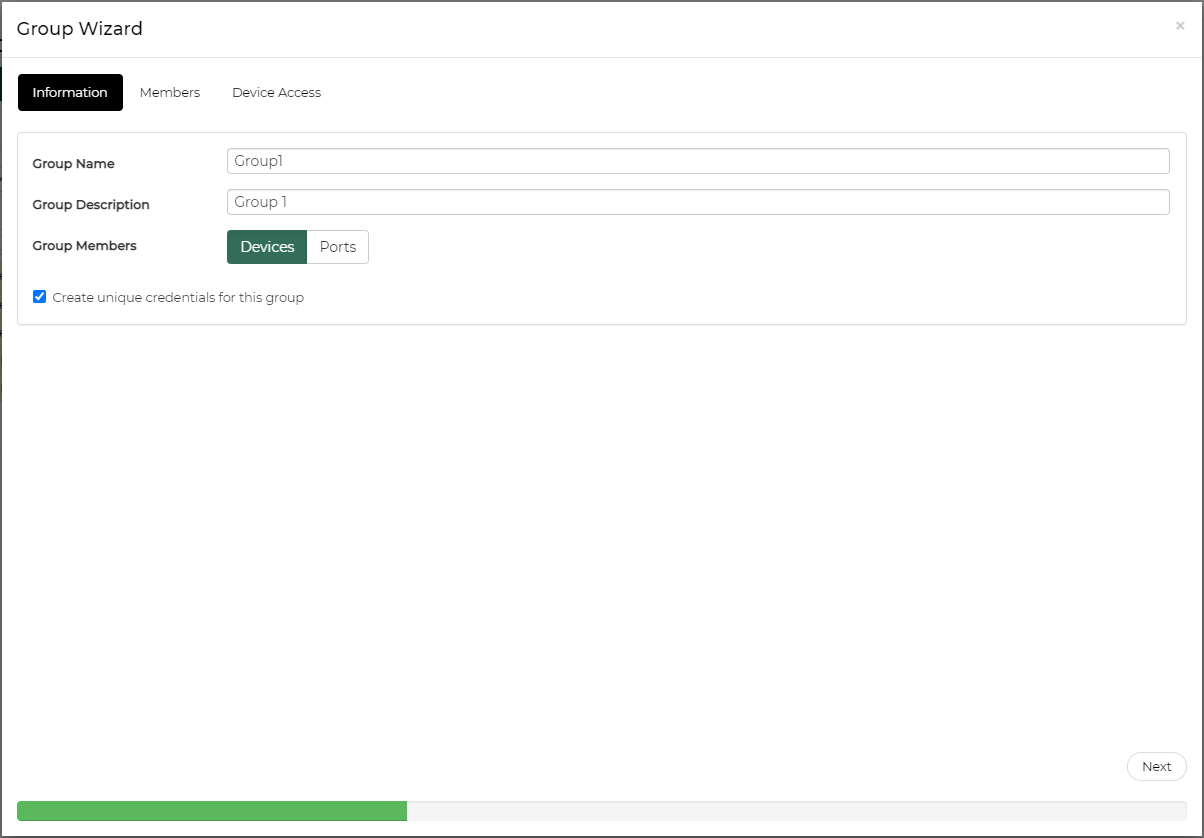Open the Members tab
Viewport: 1204px width, 838px height.
[x=170, y=92]
